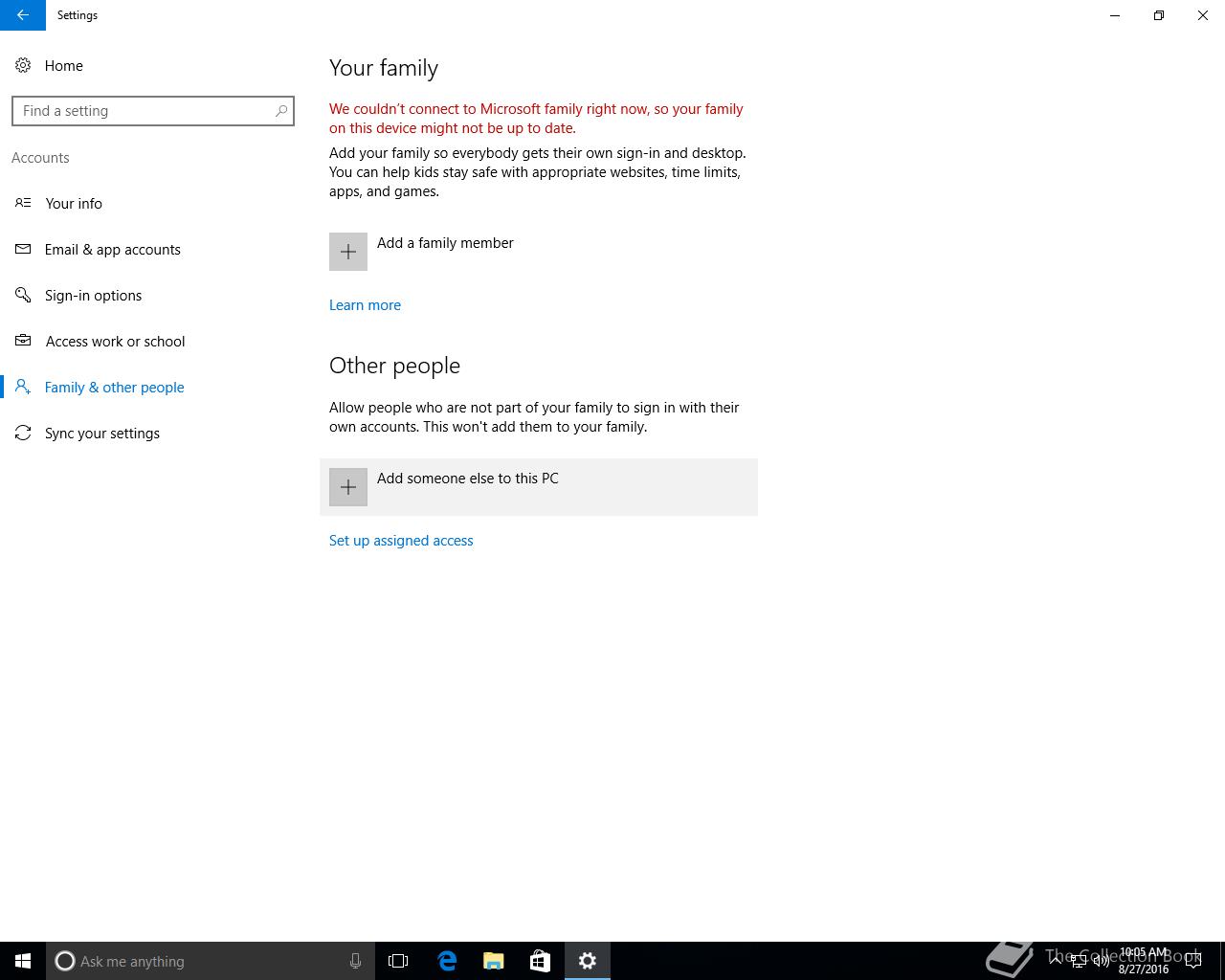This screenshot has width=1225, height=980.
Task: Click the magnifier icon in search box
Action: point(281,111)
